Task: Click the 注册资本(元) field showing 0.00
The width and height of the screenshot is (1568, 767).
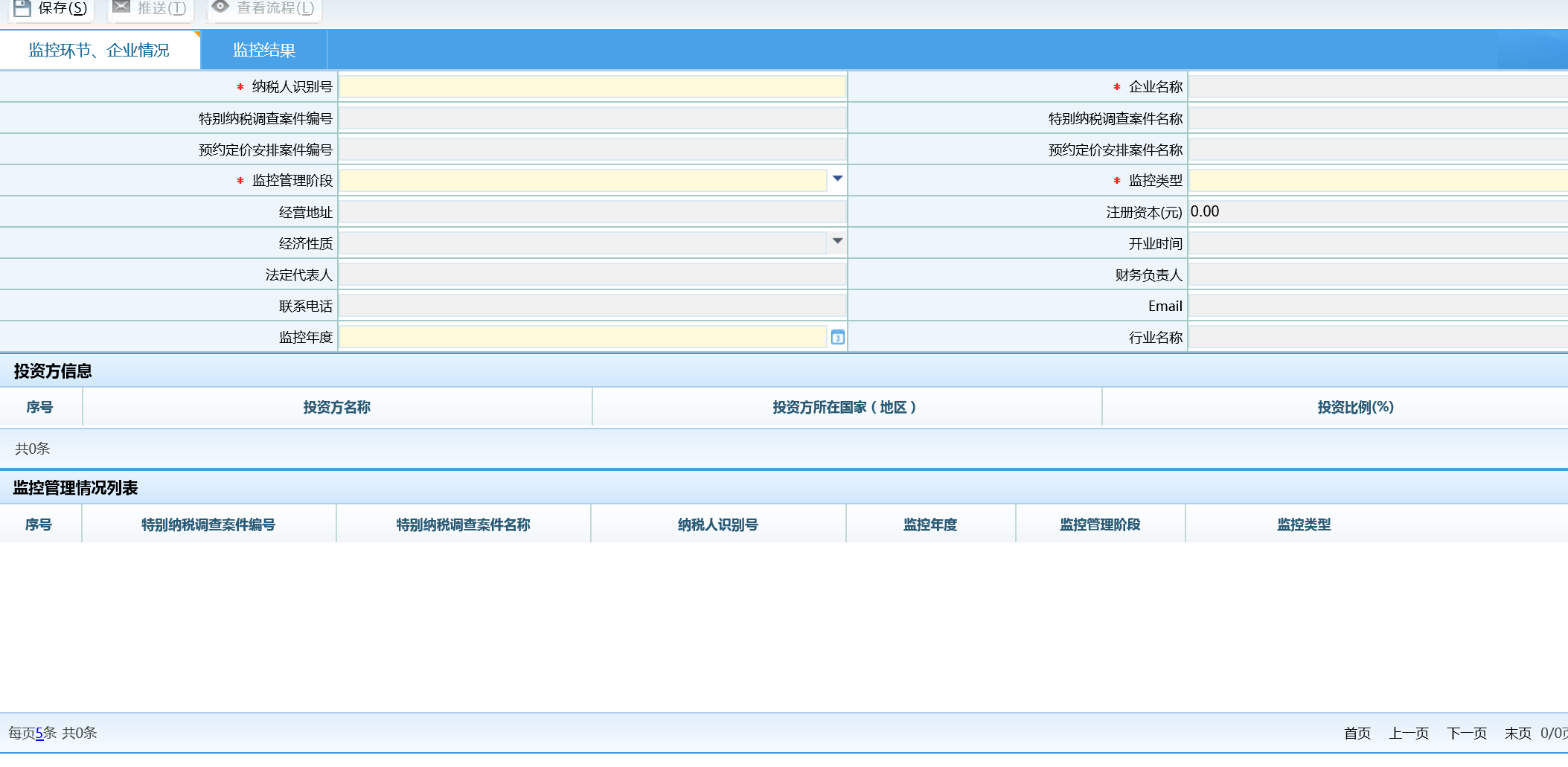Action: pos(1378,212)
